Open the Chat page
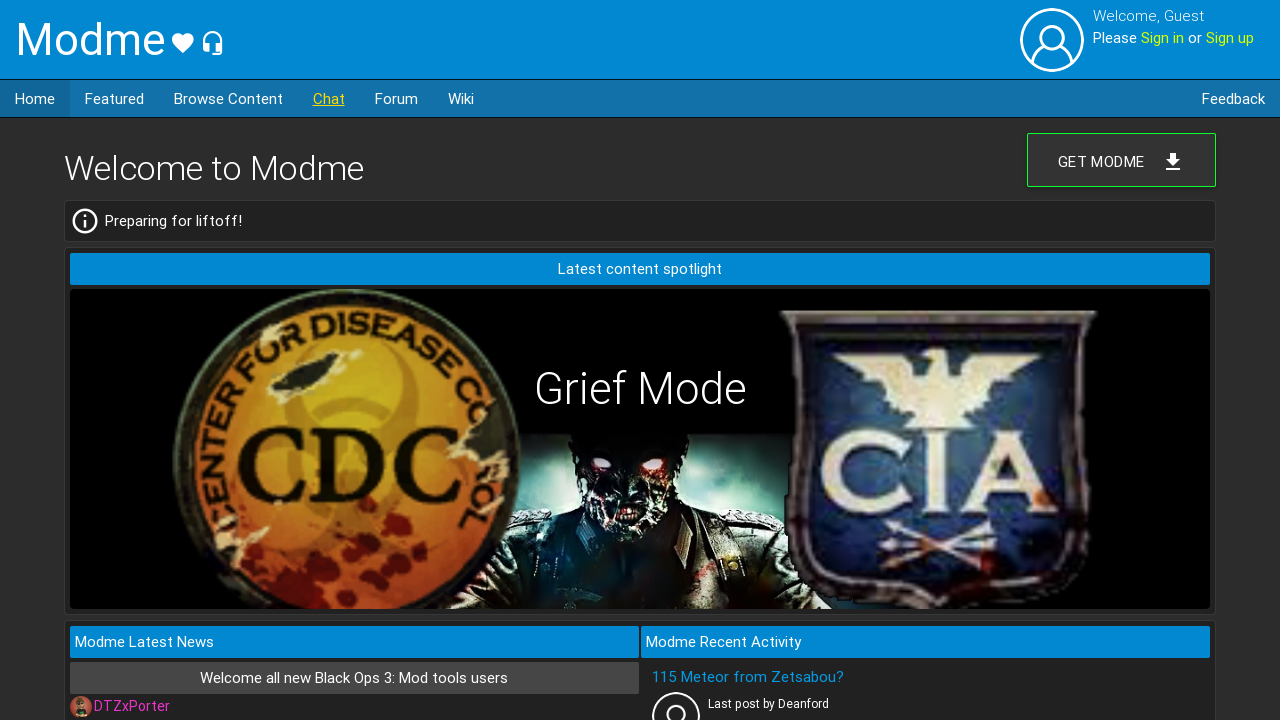This screenshot has height=720, width=1280. 329,99
